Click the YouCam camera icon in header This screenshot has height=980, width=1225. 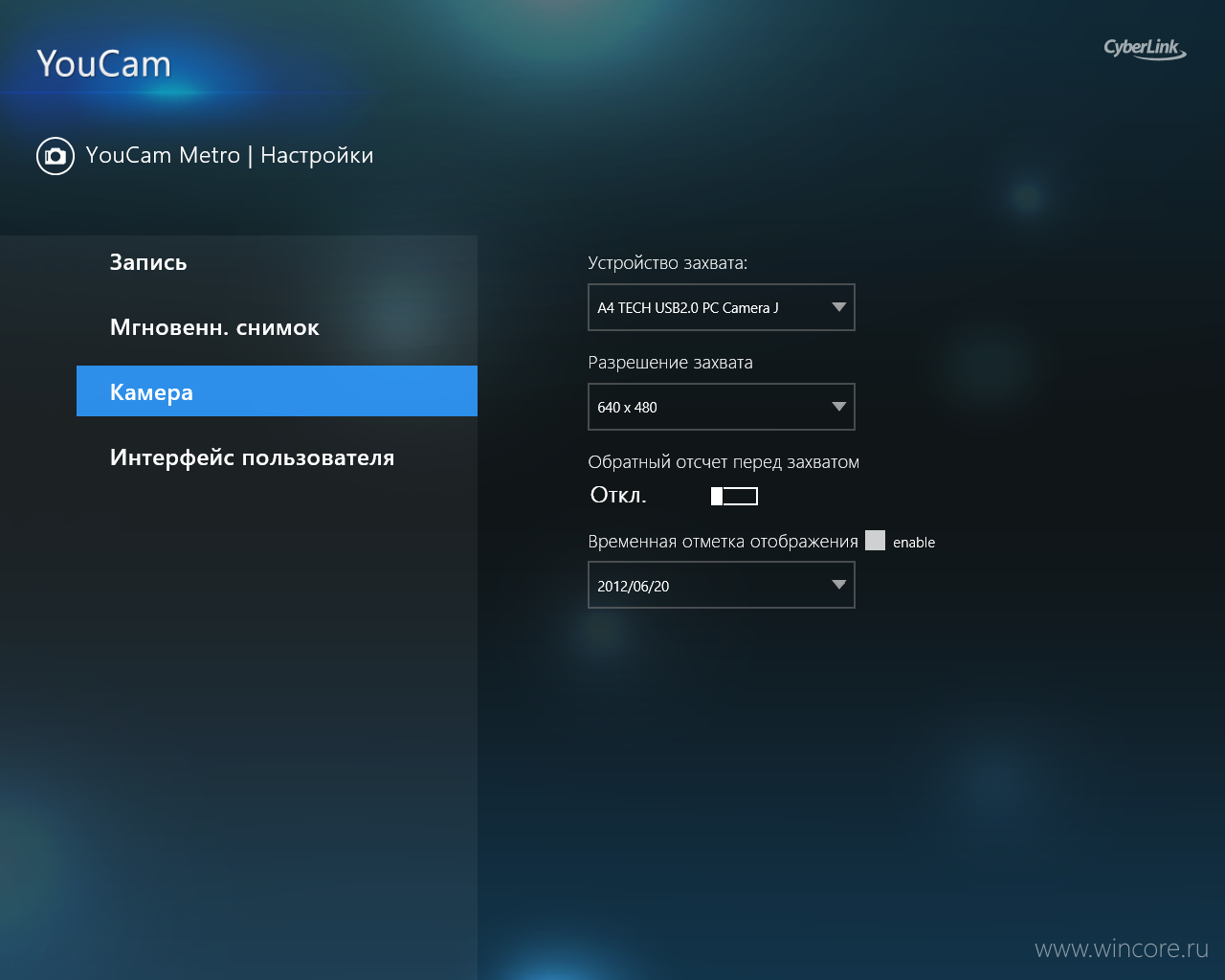pos(56,156)
